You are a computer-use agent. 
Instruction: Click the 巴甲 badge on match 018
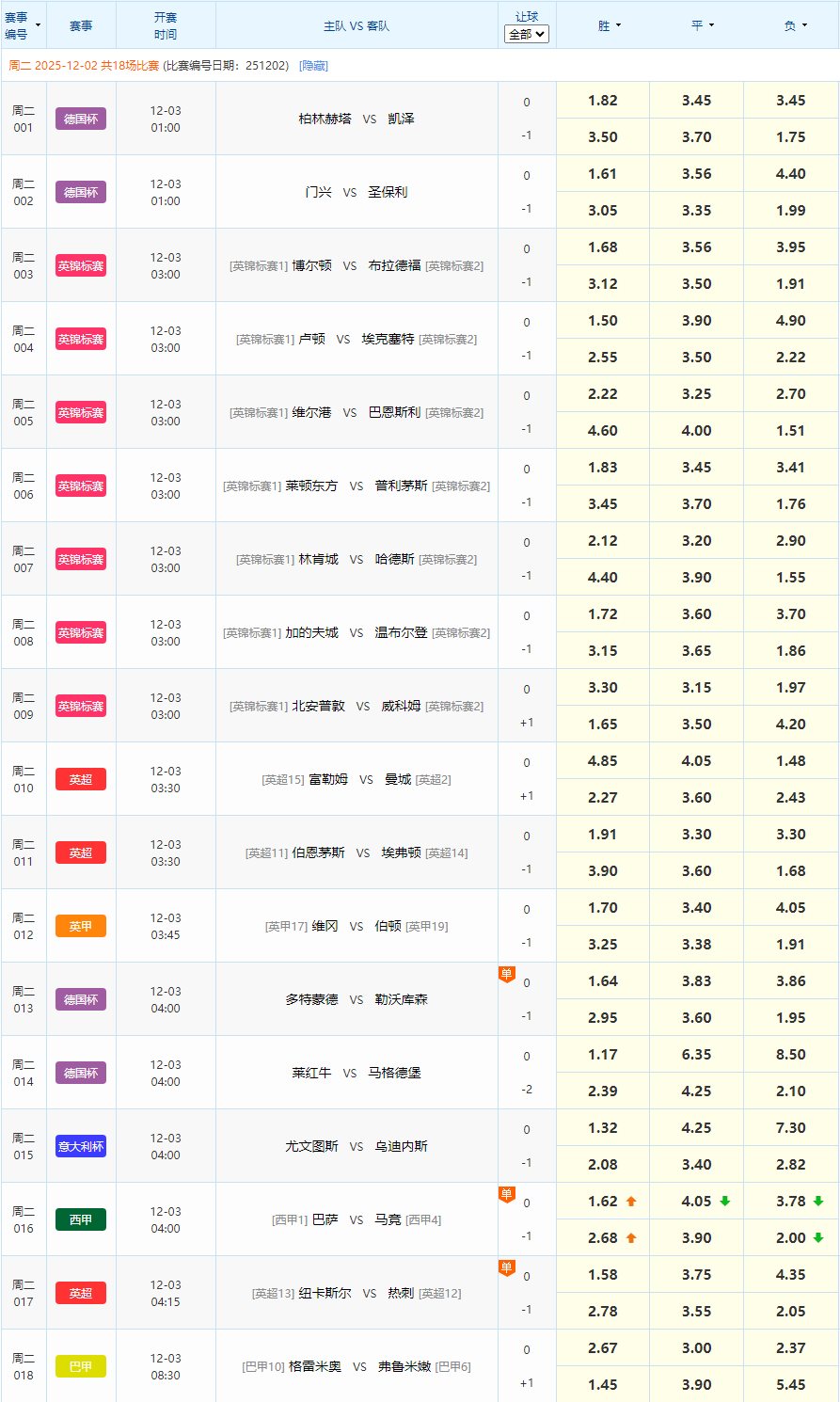coord(81,1366)
